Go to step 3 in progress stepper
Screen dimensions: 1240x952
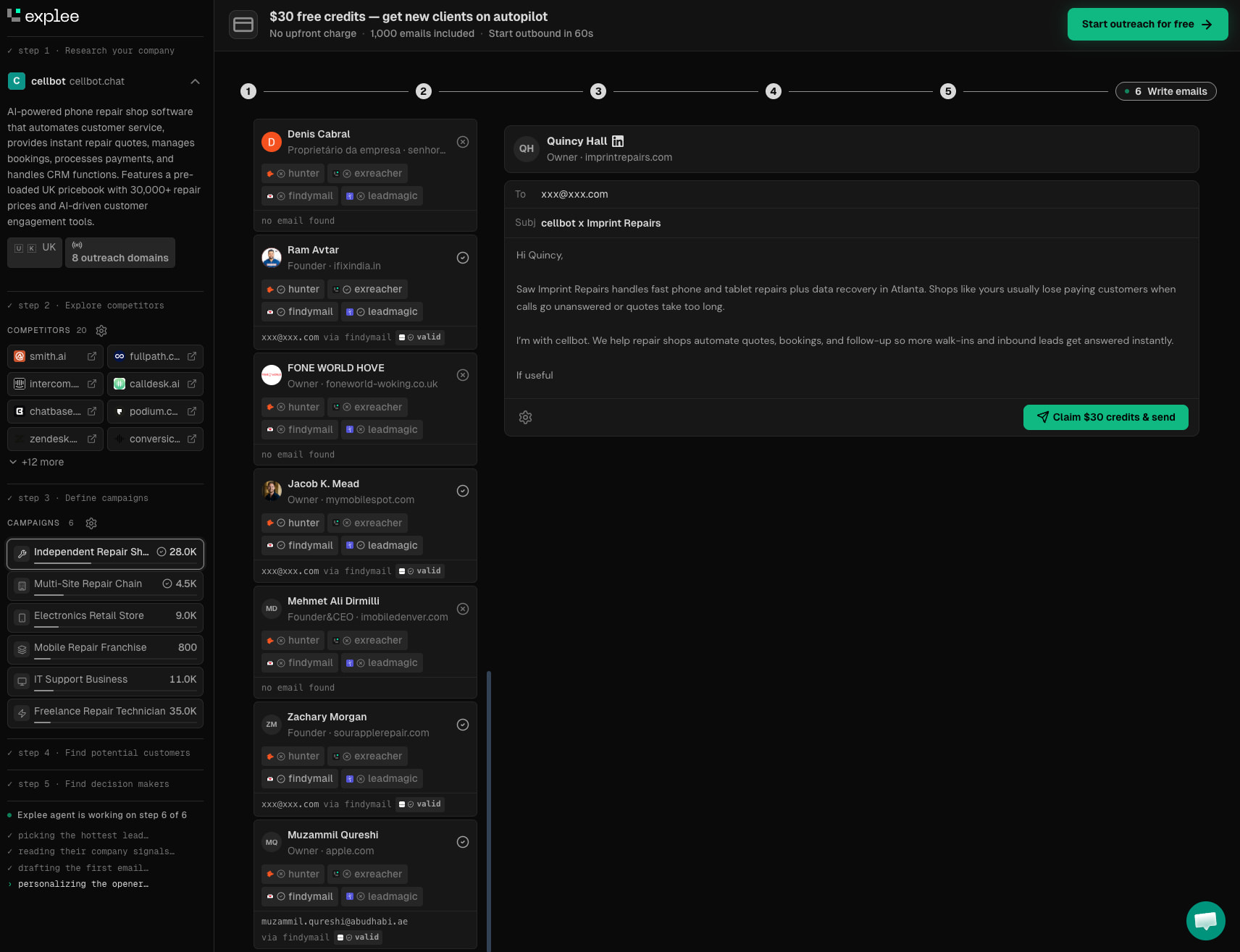click(x=598, y=91)
